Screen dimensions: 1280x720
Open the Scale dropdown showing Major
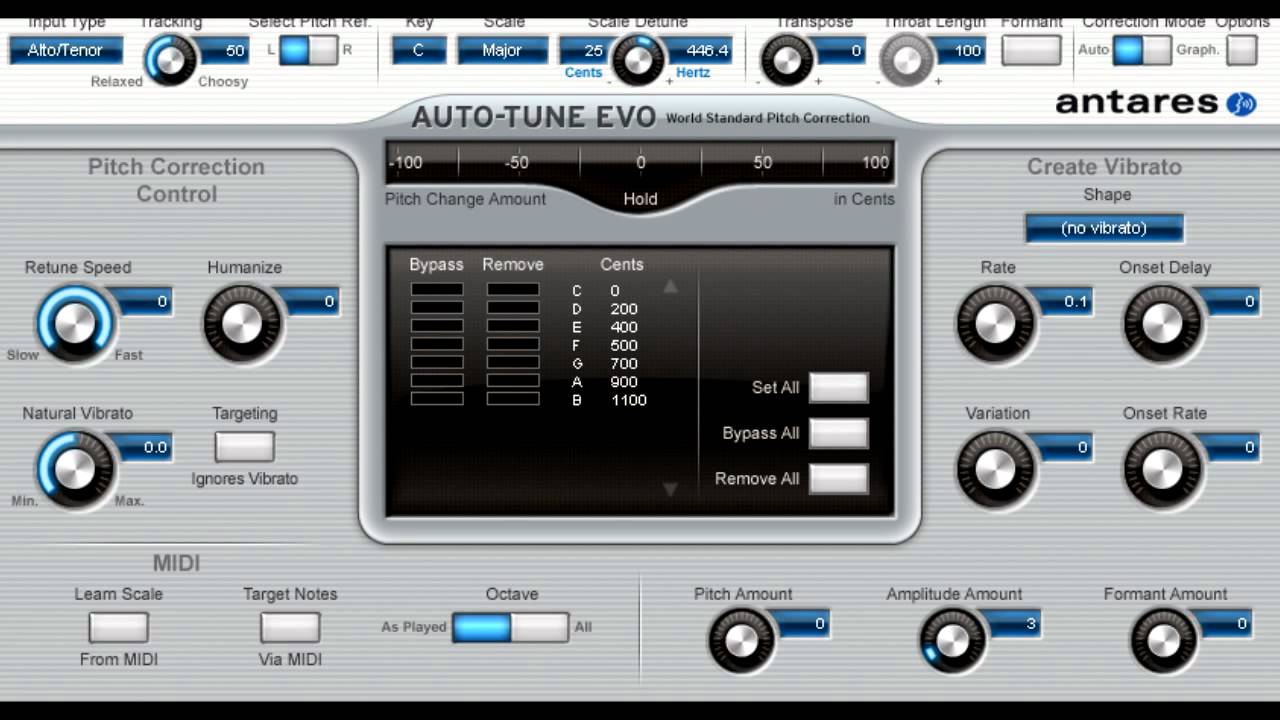[503, 50]
